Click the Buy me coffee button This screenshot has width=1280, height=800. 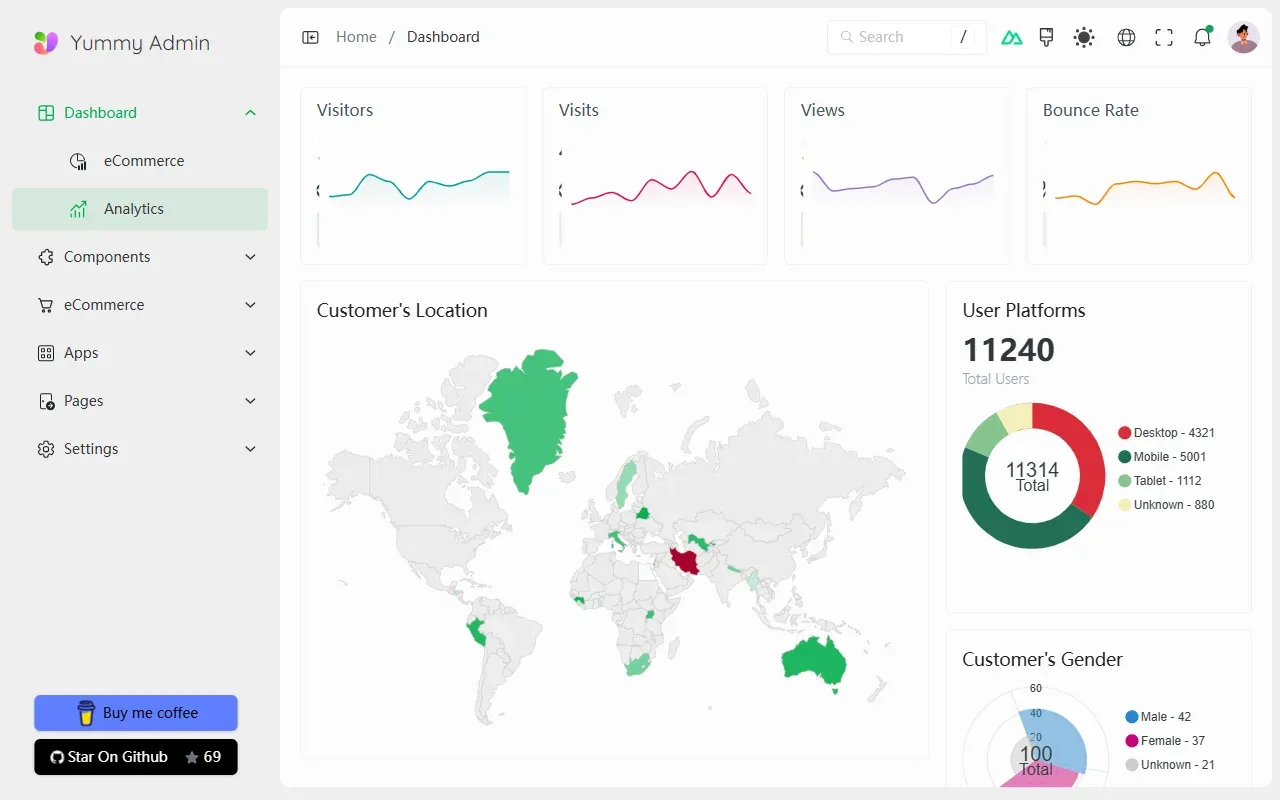pyautogui.click(x=136, y=713)
